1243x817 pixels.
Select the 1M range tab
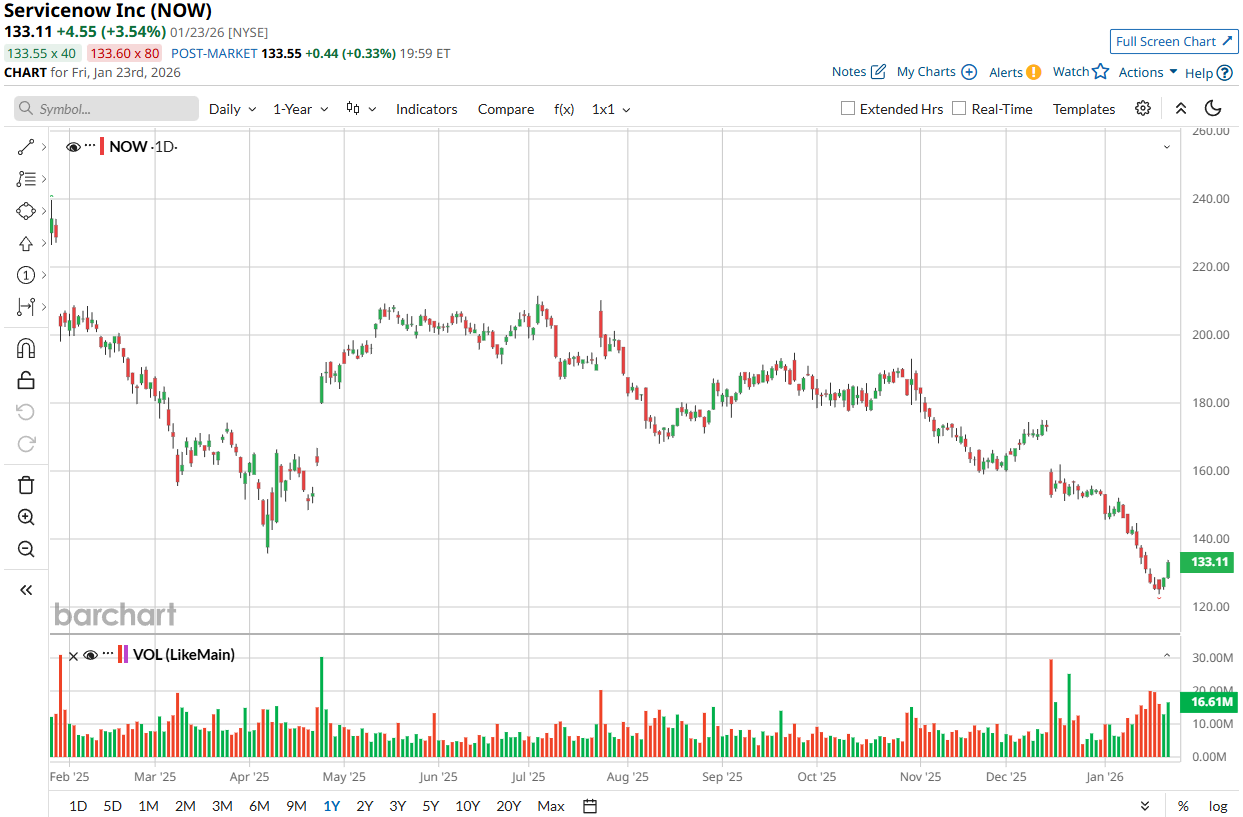tap(148, 806)
